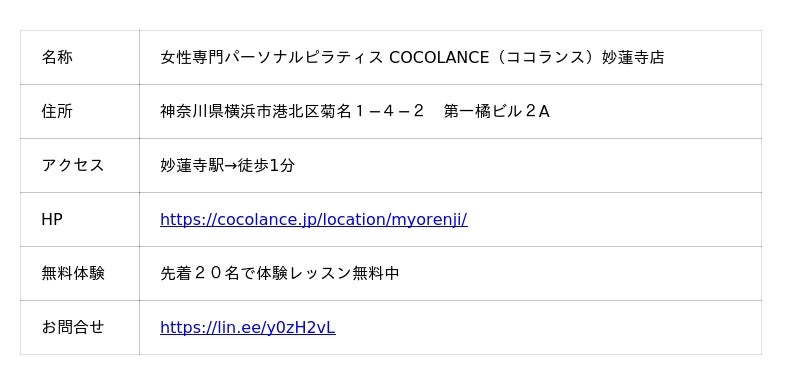The width and height of the screenshot is (800, 385).
Task: Click the 妙蓮寺店 branch name text
Action: click(x=633, y=57)
